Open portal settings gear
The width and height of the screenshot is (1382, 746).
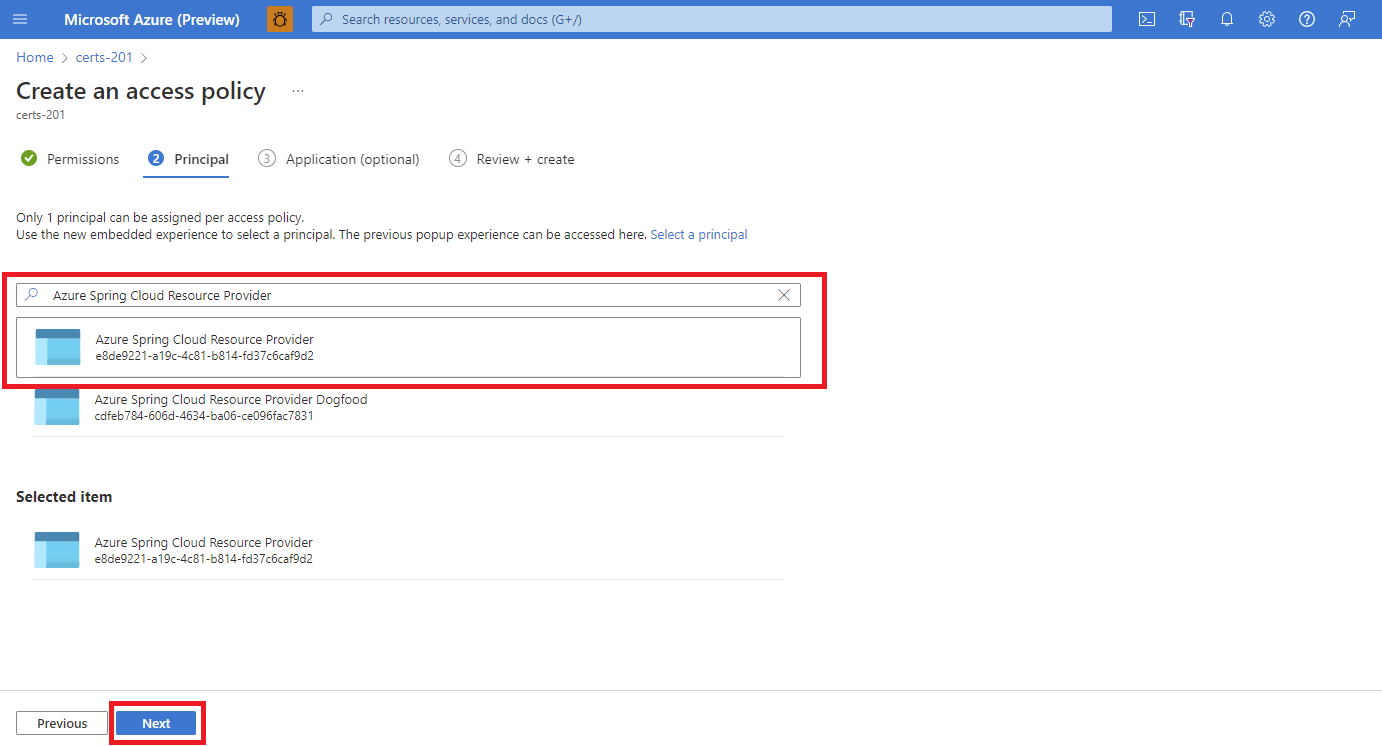coord(1267,19)
